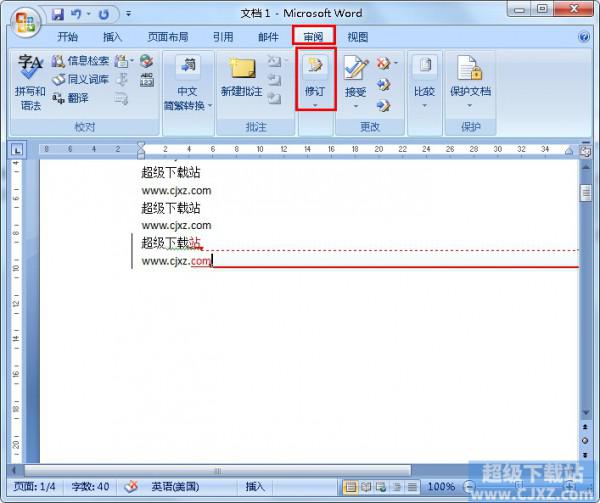Image resolution: width=600 pixels, height=503 pixels.
Task: Click the previous comment icon
Action: [x=274, y=80]
